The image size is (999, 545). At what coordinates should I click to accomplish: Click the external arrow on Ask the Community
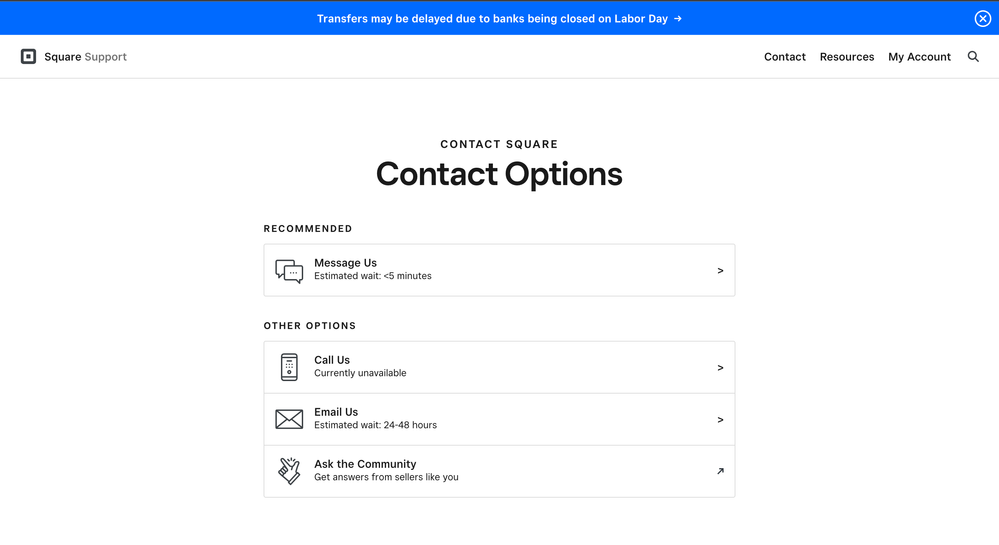click(720, 471)
